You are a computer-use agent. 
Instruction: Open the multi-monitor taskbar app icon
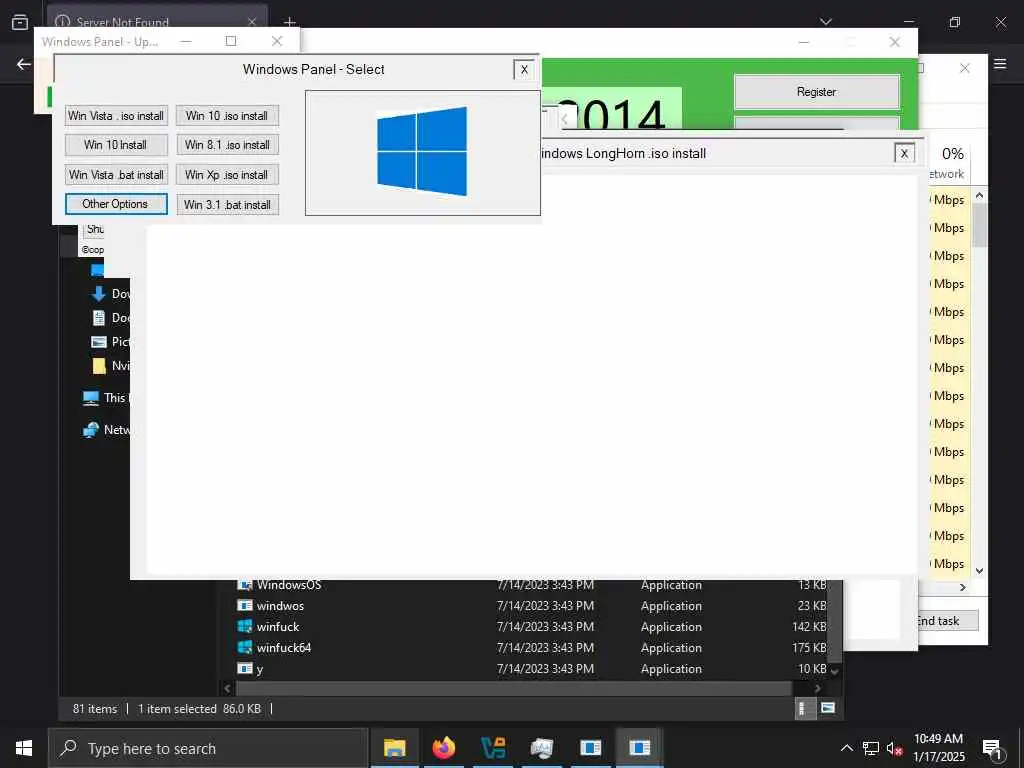coord(541,748)
